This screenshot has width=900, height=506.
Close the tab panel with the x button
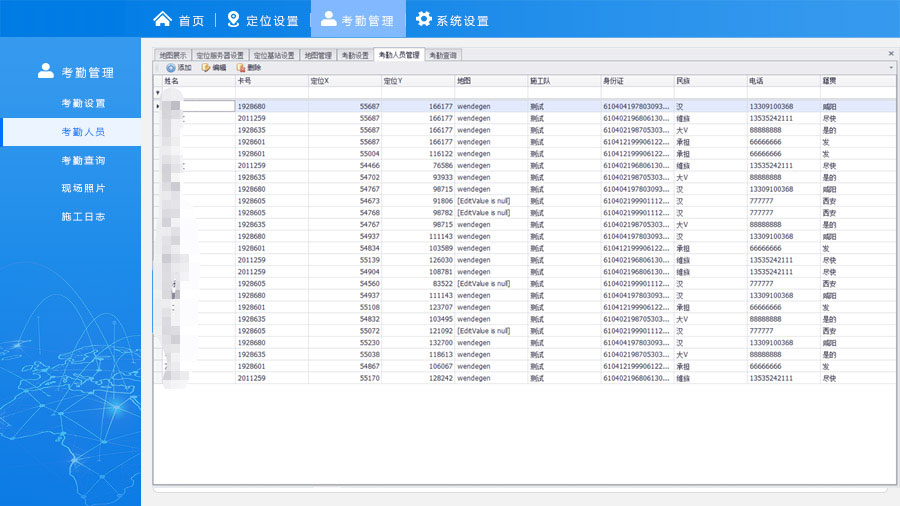[x=891, y=54]
